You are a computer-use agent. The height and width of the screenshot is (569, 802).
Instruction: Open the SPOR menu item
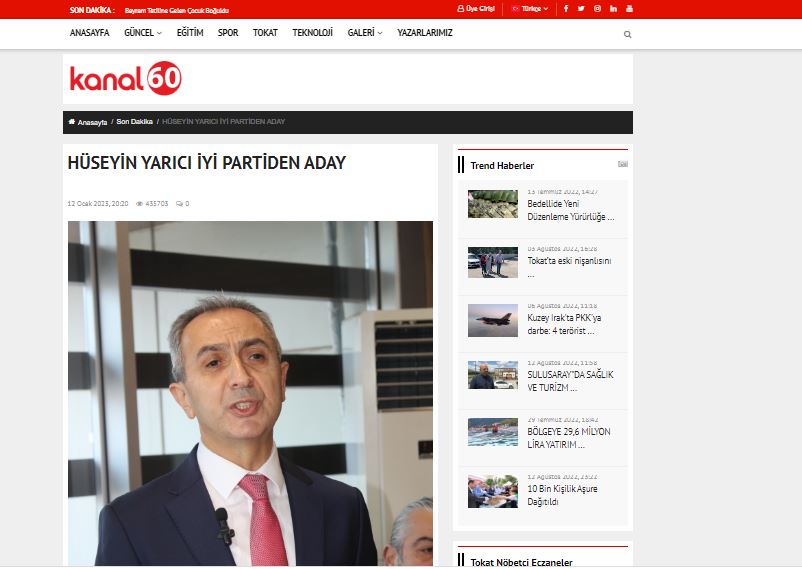228,33
